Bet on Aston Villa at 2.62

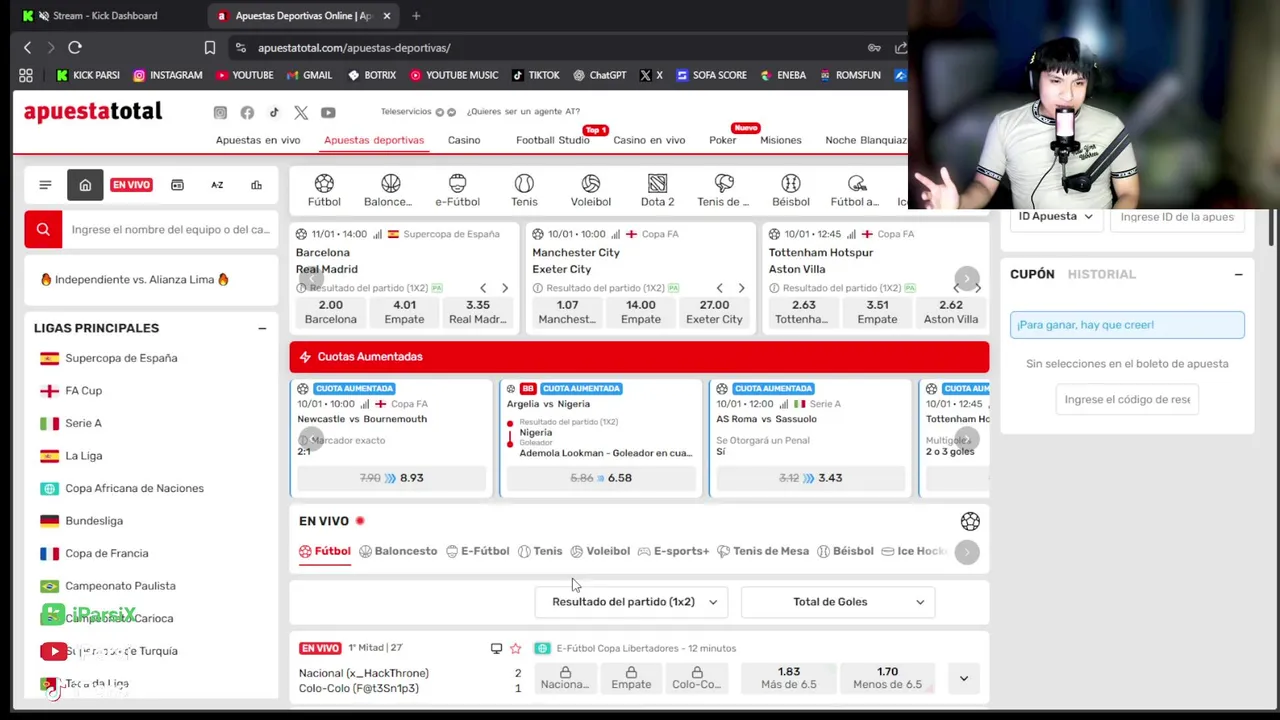tap(951, 312)
